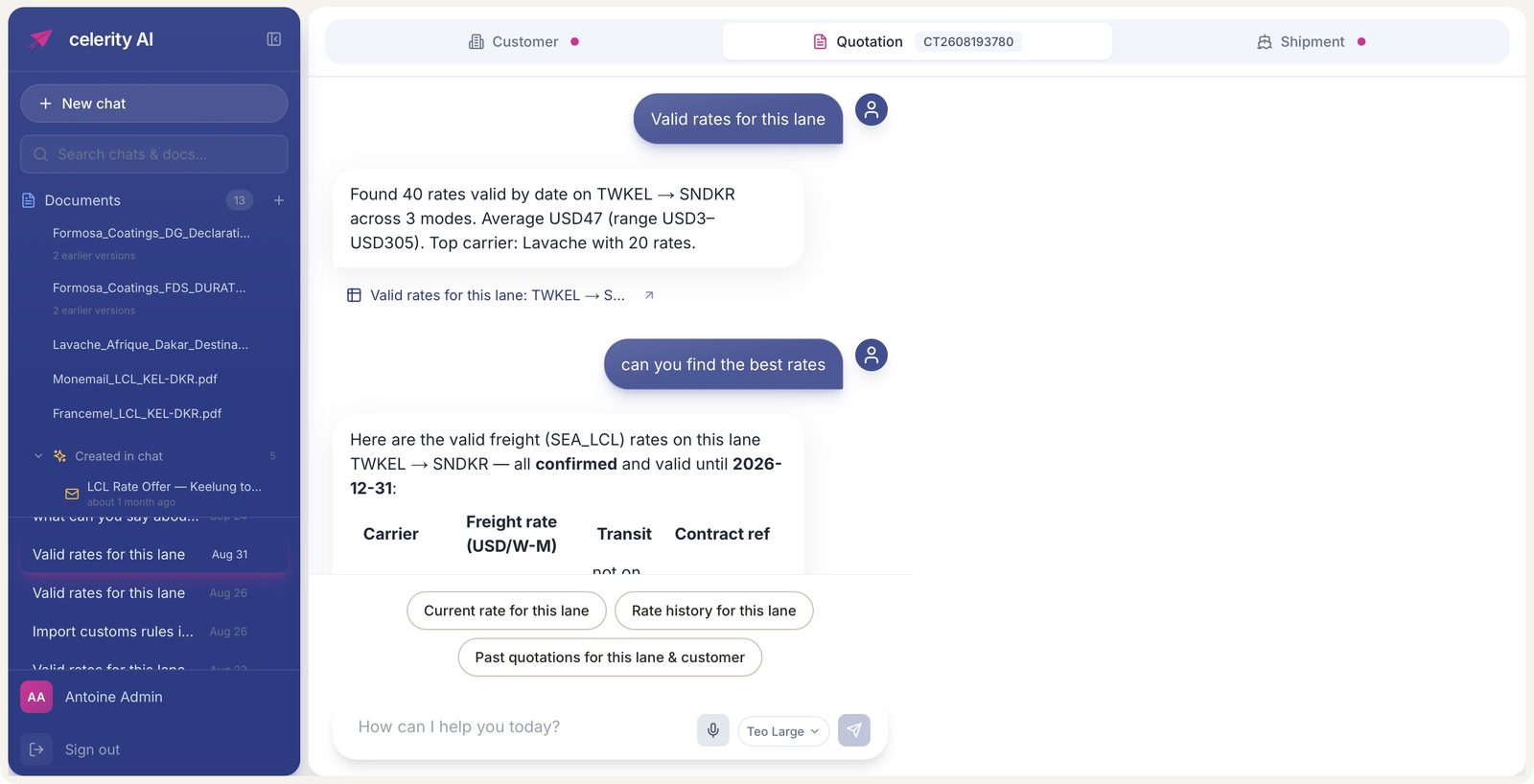Open Formosa_Coatings_DG_Declarati... document

point(151,233)
